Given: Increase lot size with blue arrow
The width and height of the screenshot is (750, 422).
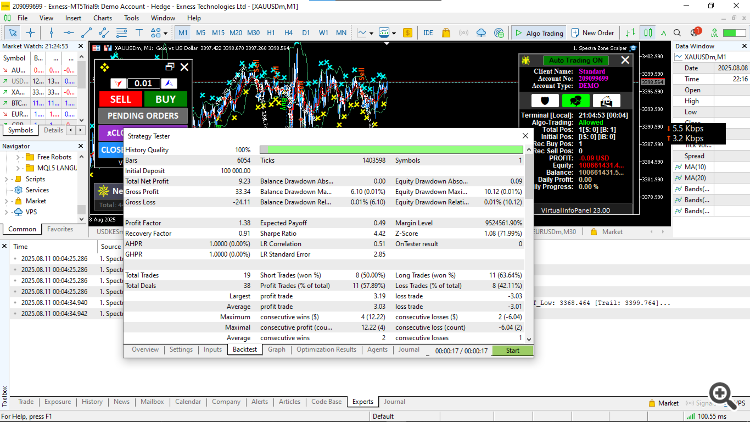Looking at the screenshot, I should coord(168,83).
